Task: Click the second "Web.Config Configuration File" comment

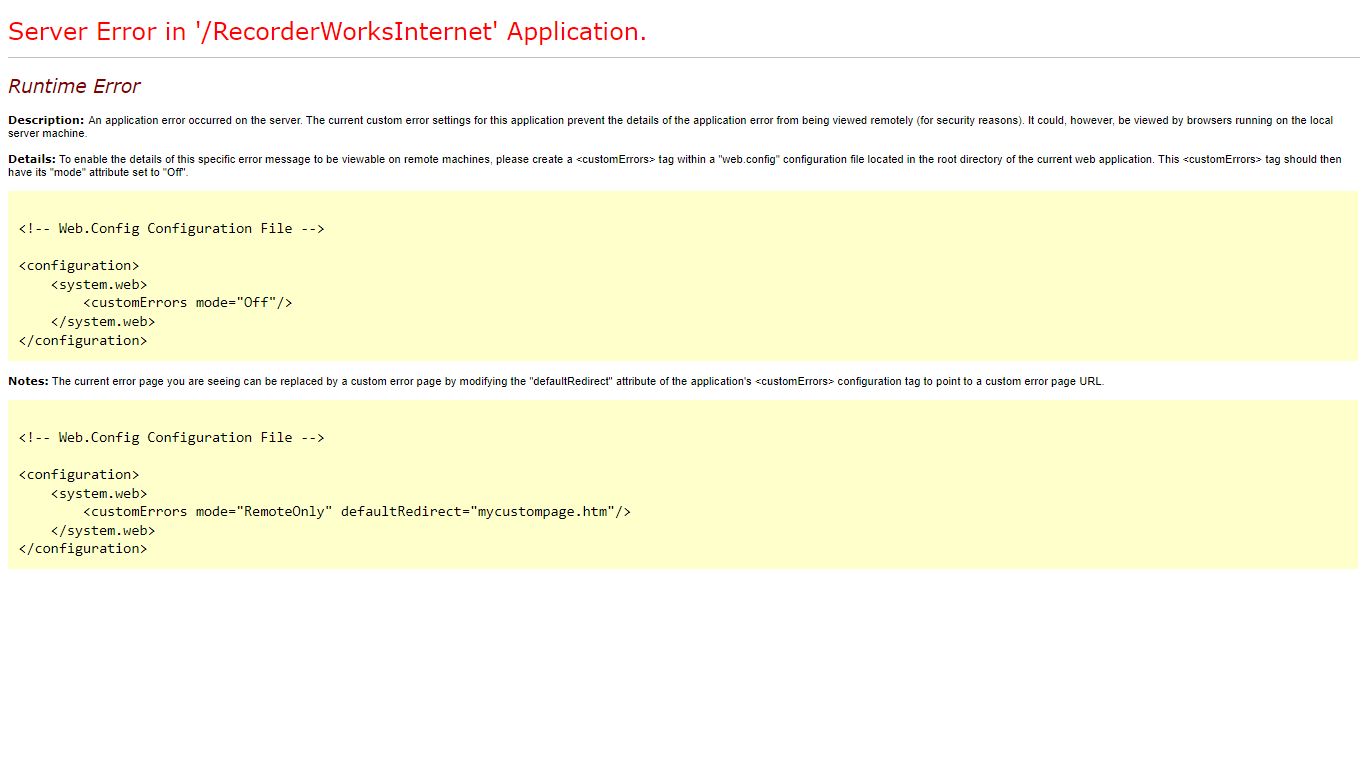Action: pos(172,437)
